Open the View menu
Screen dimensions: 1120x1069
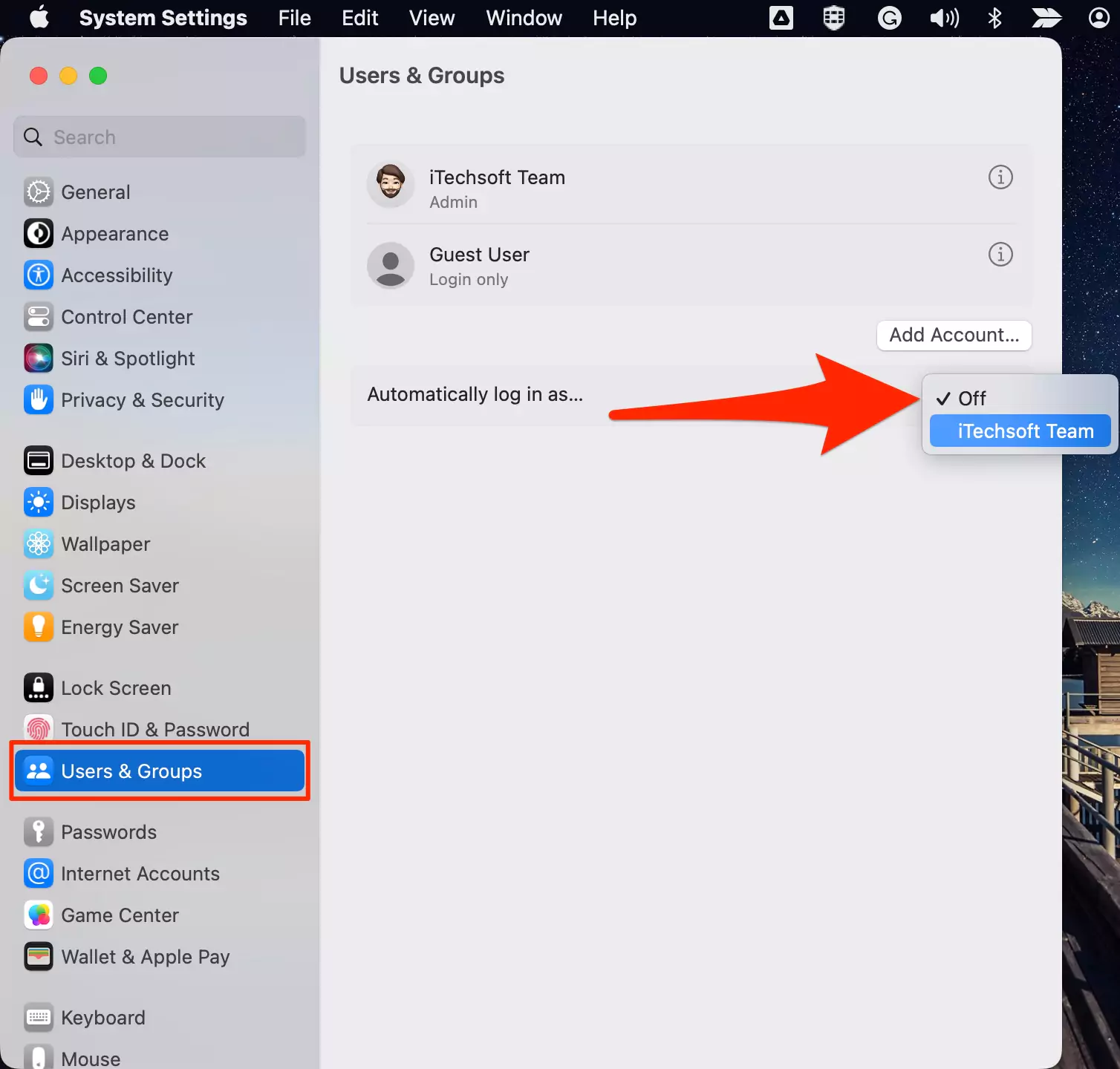pyautogui.click(x=432, y=18)
